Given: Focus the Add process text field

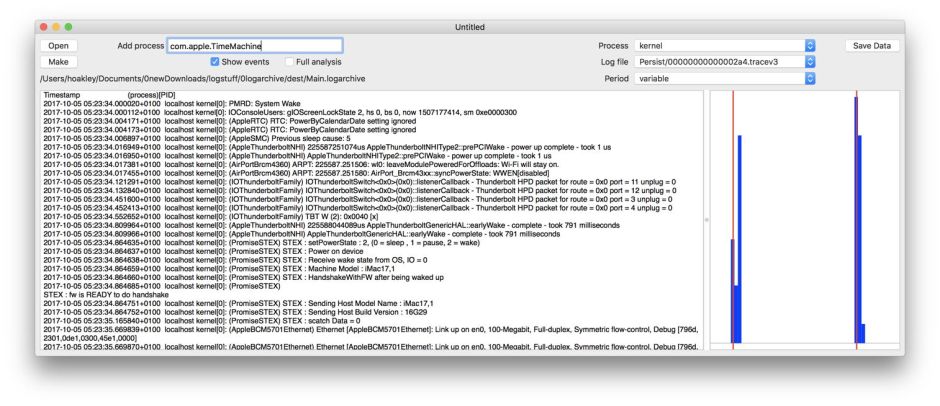Looking at the screenshot, I should point(254,45).
